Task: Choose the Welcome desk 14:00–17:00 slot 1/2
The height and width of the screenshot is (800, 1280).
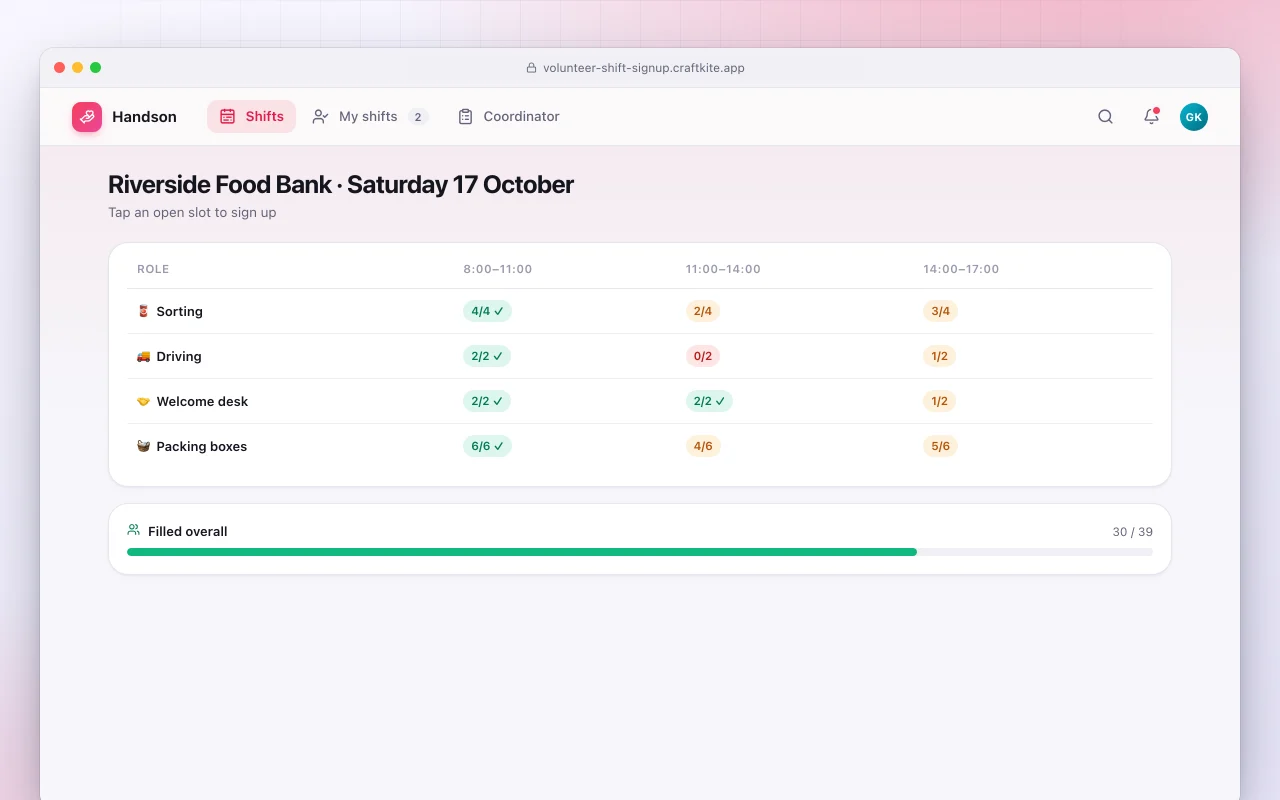Action: tap(940, 401)
